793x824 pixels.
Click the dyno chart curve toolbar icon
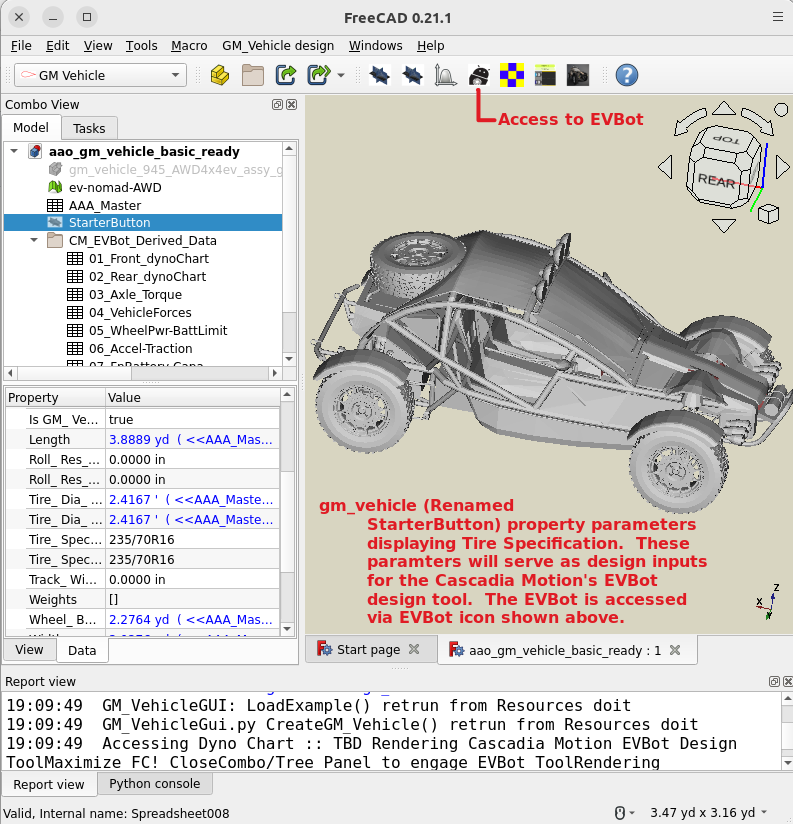446,75
